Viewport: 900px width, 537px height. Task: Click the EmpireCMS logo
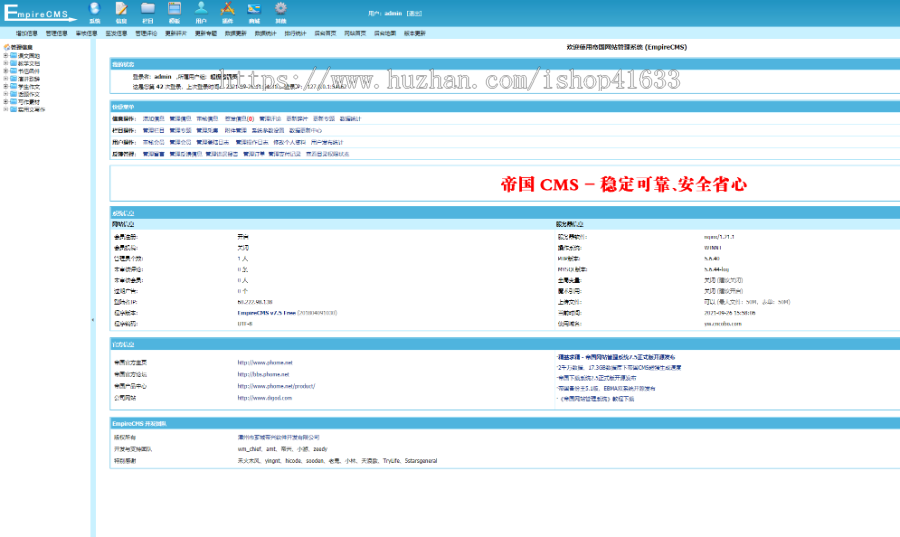click(39, 13)
